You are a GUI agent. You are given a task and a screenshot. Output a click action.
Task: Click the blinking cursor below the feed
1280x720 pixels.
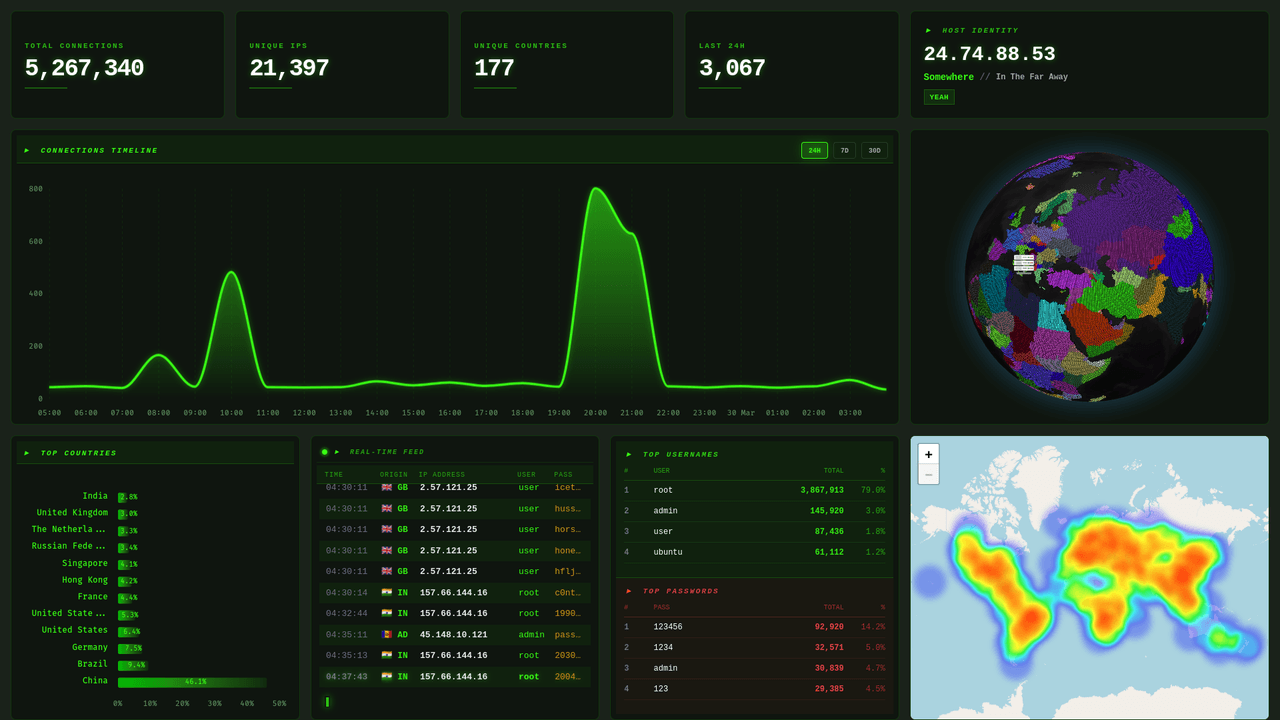(327, 702)
